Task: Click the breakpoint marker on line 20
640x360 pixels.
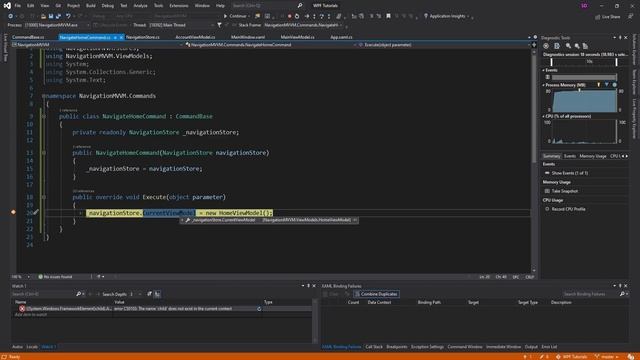Action: pos(13,212)
